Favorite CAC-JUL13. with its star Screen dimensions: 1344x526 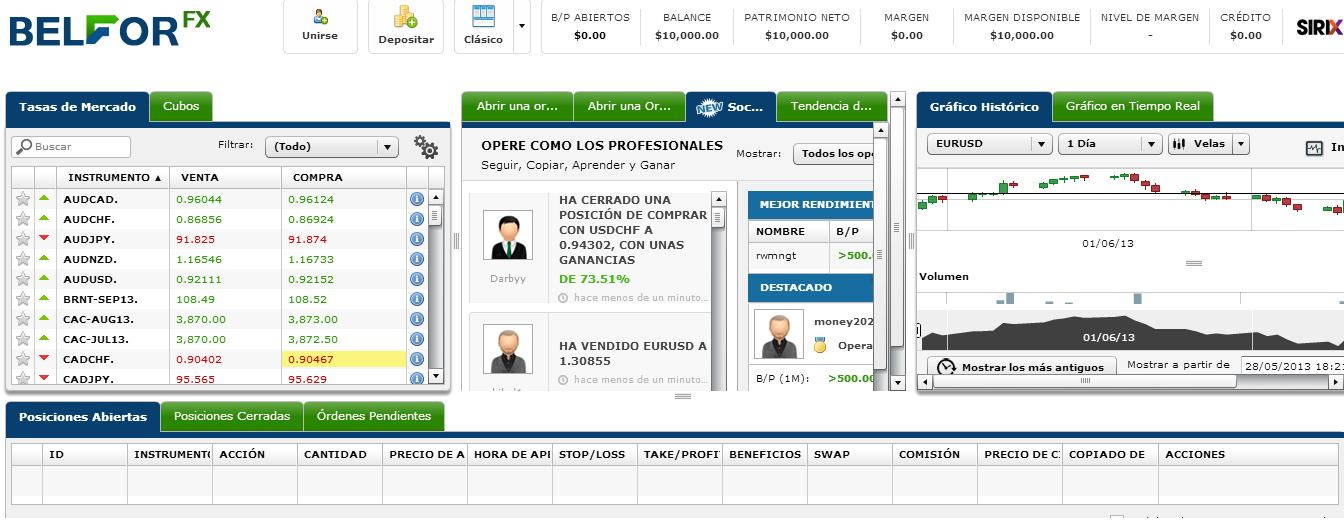(x=23, y=339)
